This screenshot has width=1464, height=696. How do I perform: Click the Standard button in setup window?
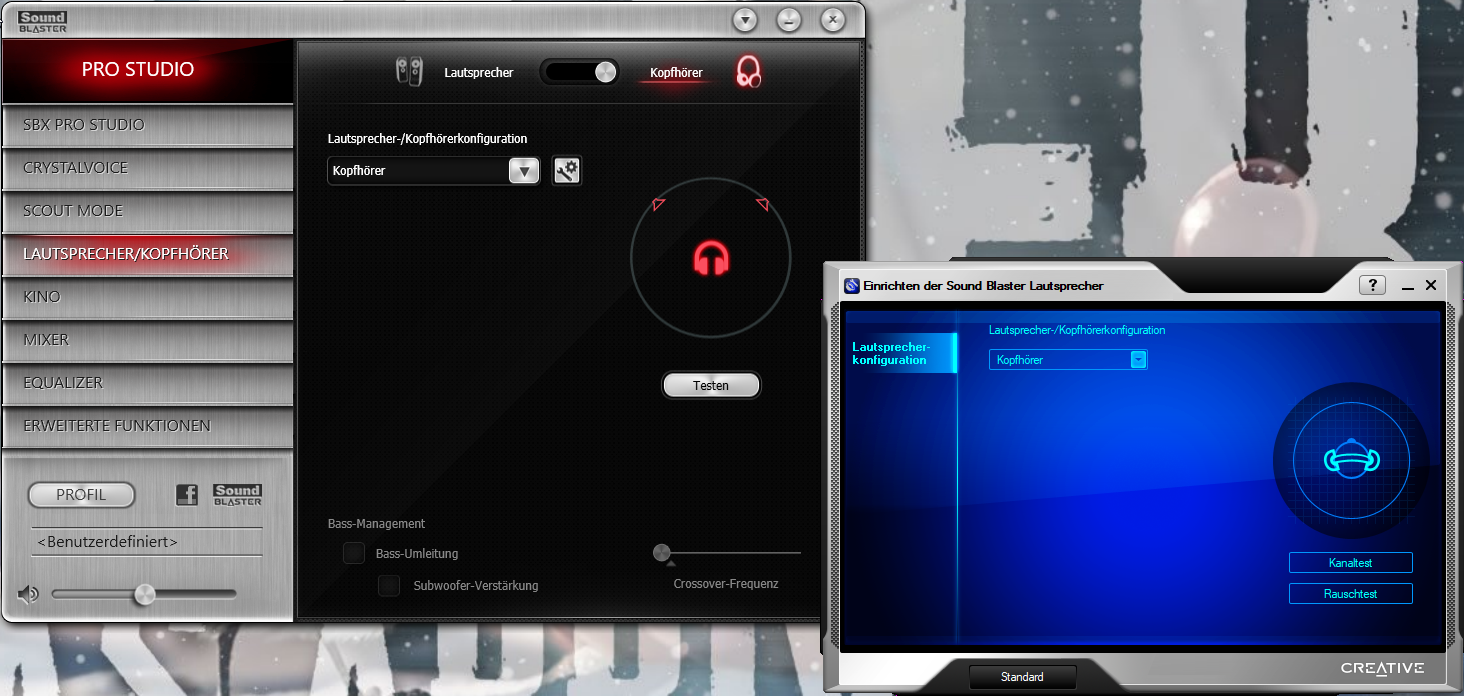1022,677
